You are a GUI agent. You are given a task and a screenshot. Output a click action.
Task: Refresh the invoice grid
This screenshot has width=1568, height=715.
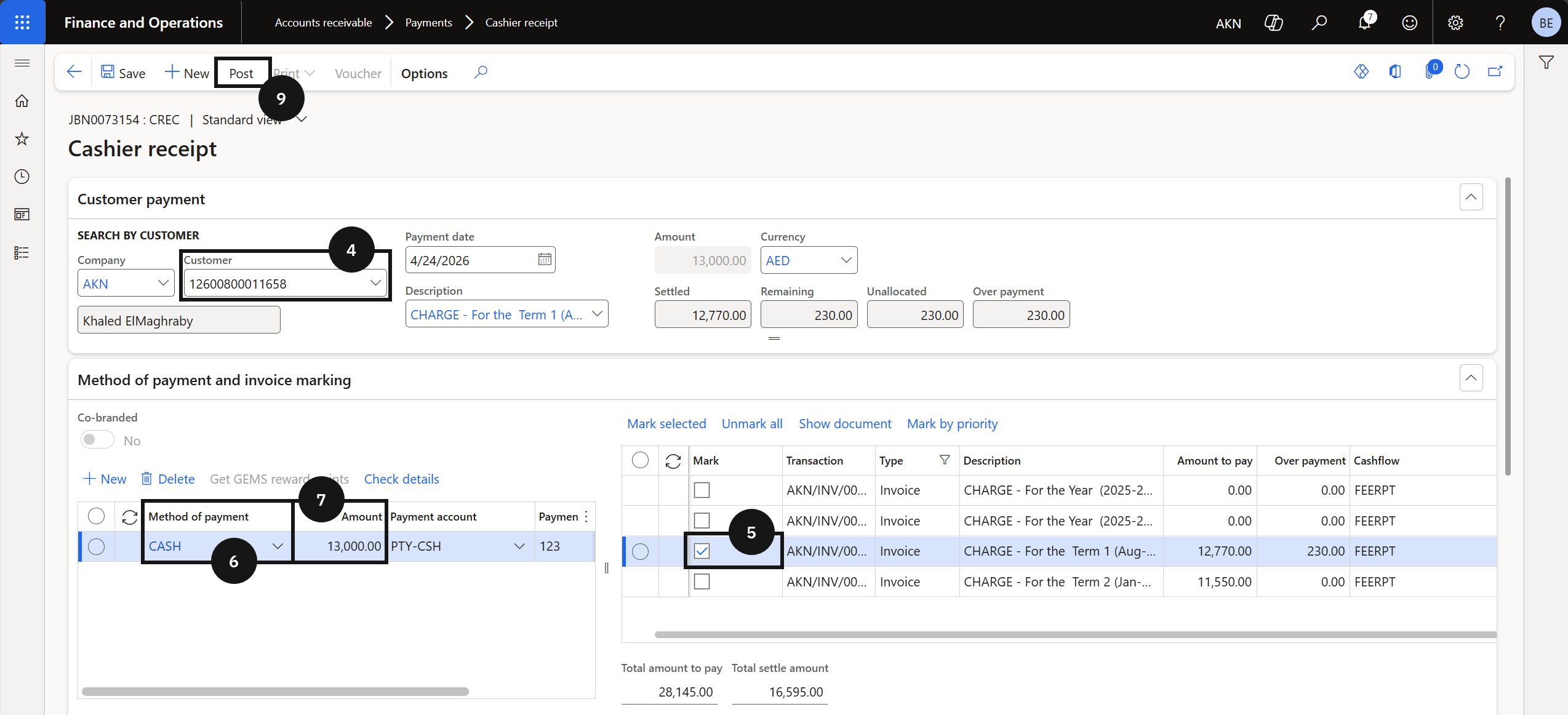[673, 461]
